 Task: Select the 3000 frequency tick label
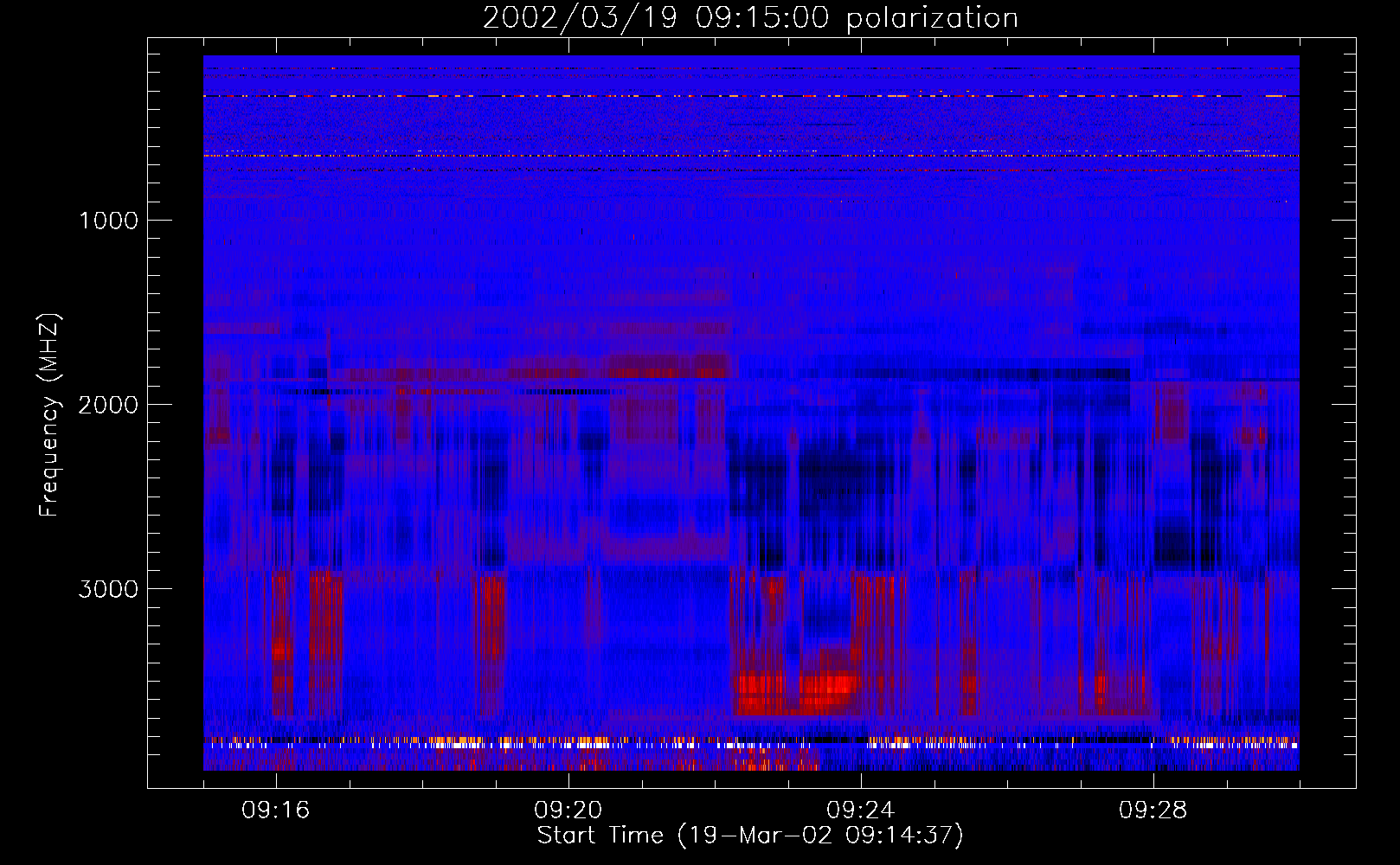pyautogui.click(x=108, y=589)
